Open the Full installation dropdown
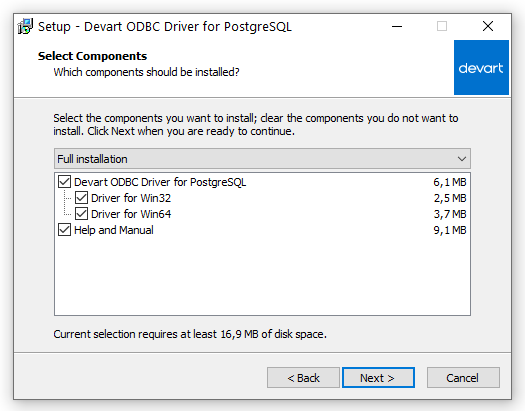The image size is (525, 411). [262, 159]
